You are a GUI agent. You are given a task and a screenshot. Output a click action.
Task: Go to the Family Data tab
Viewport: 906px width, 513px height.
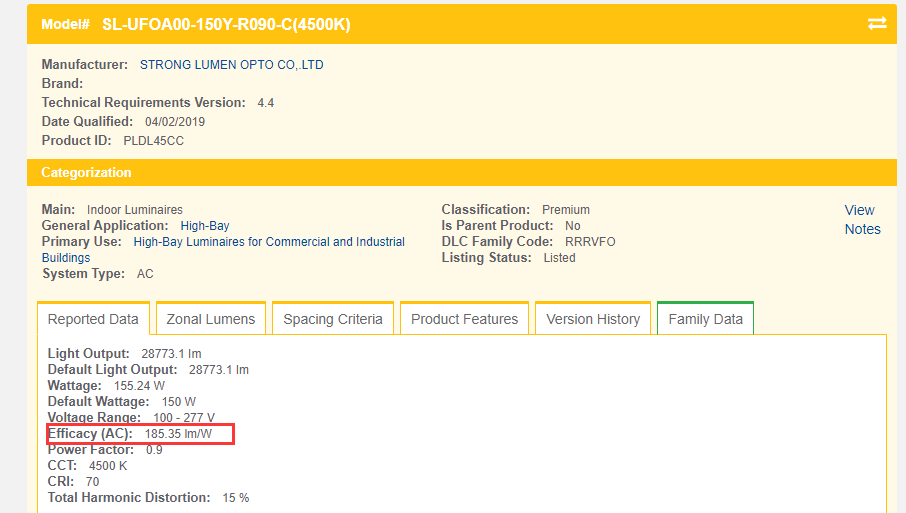[705, 319]
